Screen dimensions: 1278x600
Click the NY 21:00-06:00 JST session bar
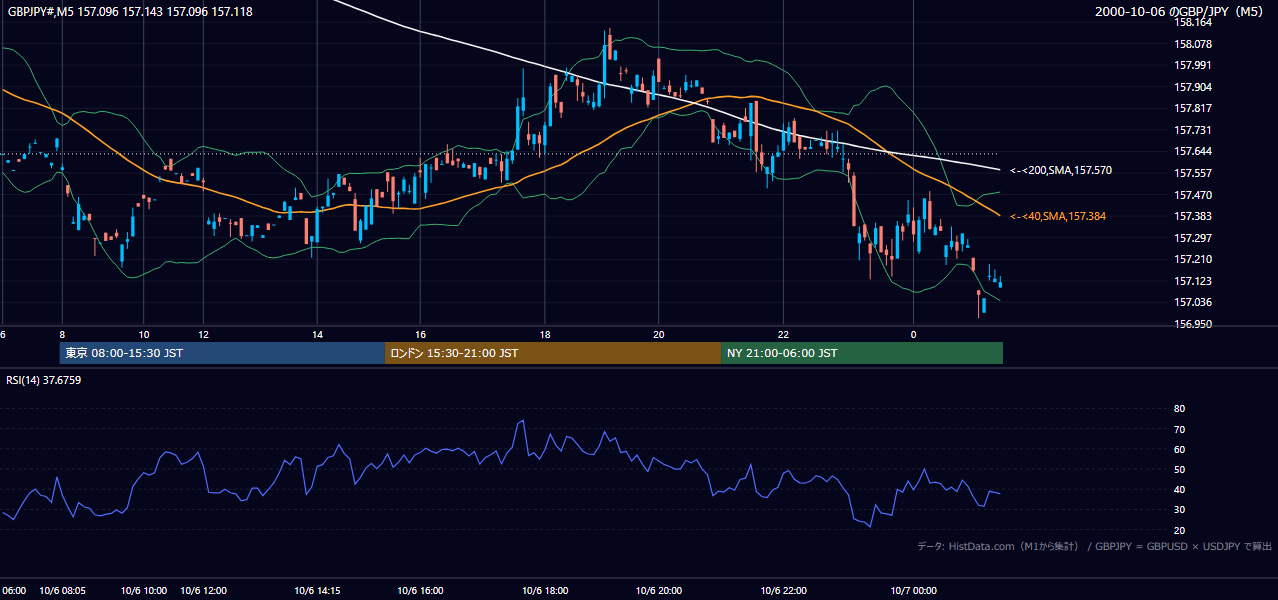(862, 353)
